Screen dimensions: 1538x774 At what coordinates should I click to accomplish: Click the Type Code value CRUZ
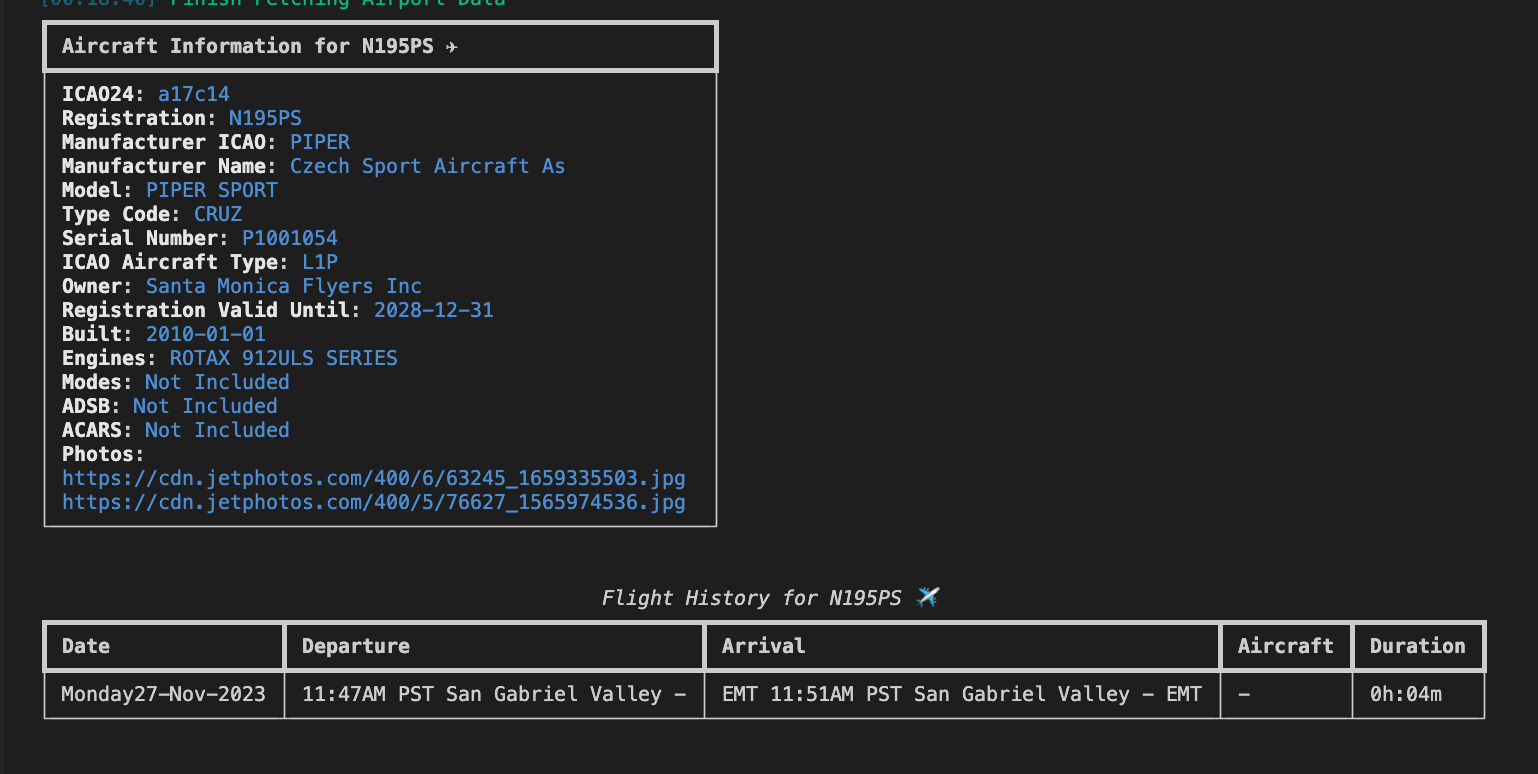218,214
